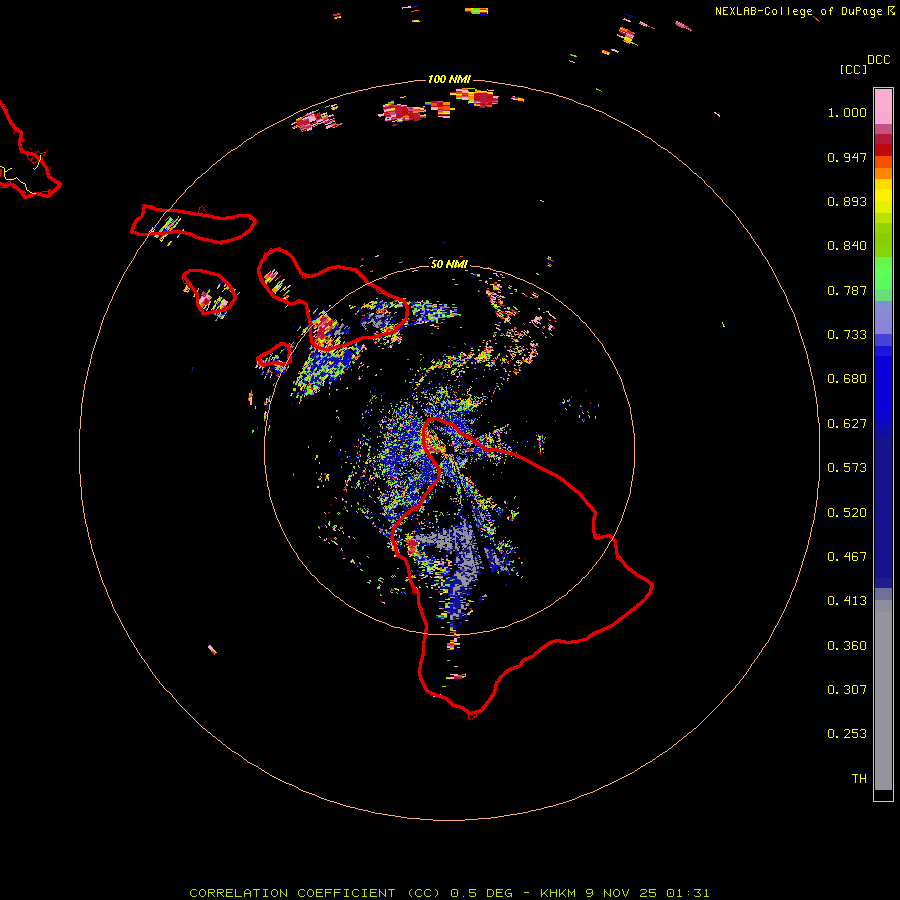This screenshot has width=900, height=900.
Task: Click the TH threshold label
Action: [859, 779]
